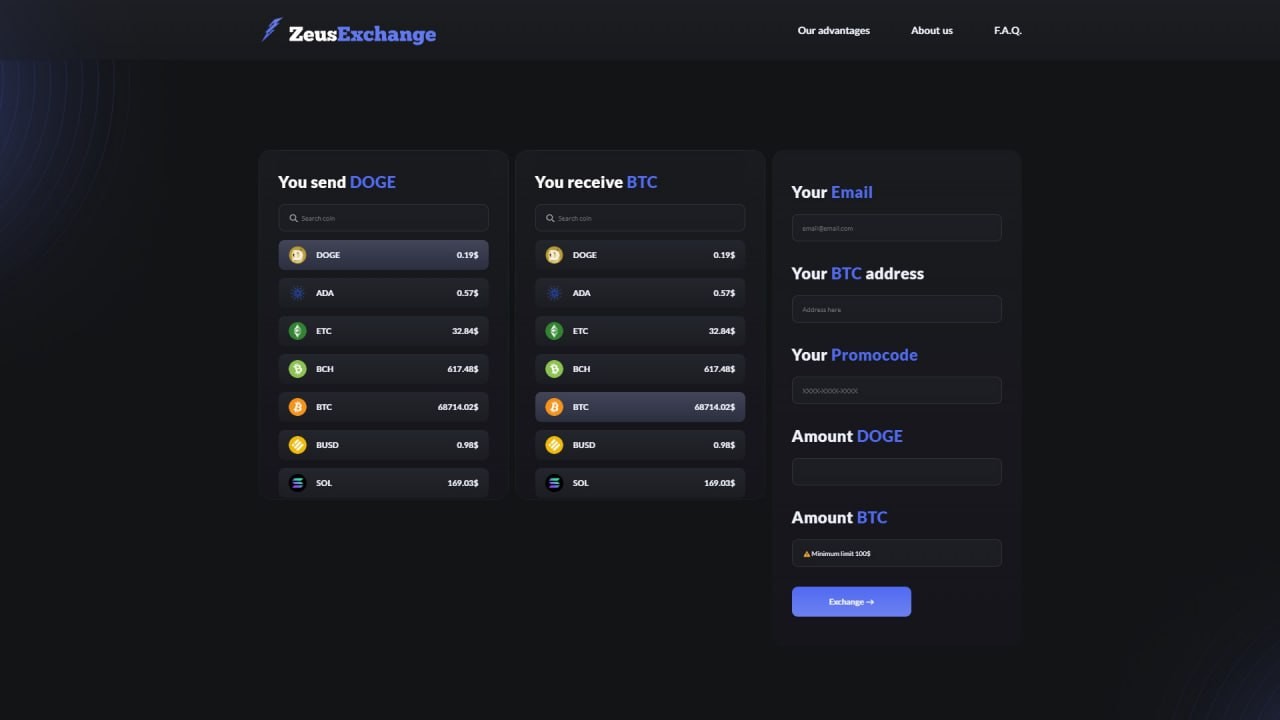The width and height of the screenshot is (1280, 720).
Task: Select the BUSD coin icon in You send
Action: 297,445
